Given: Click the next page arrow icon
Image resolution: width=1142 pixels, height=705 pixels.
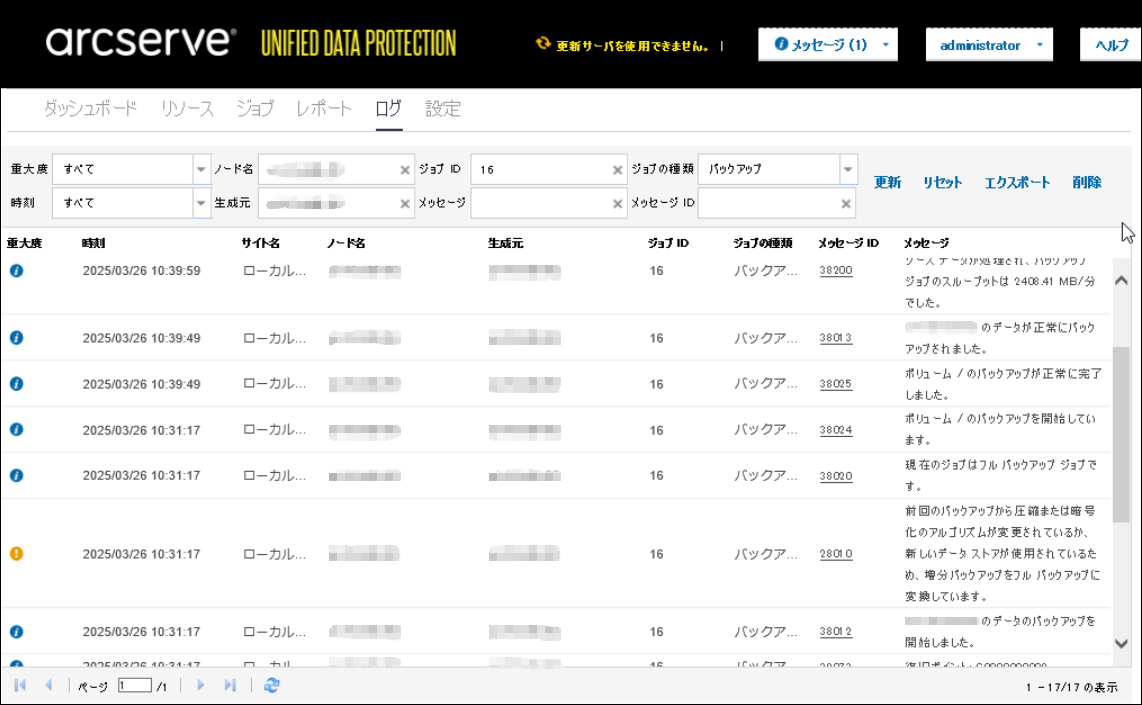Looking at the screenshot, I should [x=200, y=685].
